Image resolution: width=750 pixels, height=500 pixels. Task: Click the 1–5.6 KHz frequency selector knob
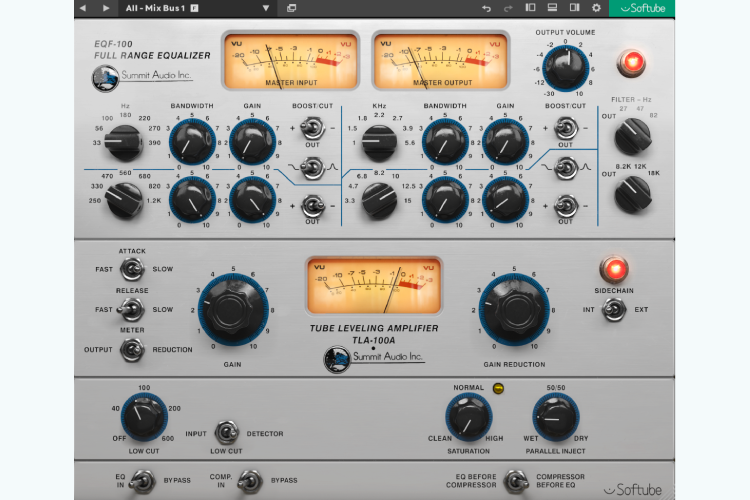[379, 142]
